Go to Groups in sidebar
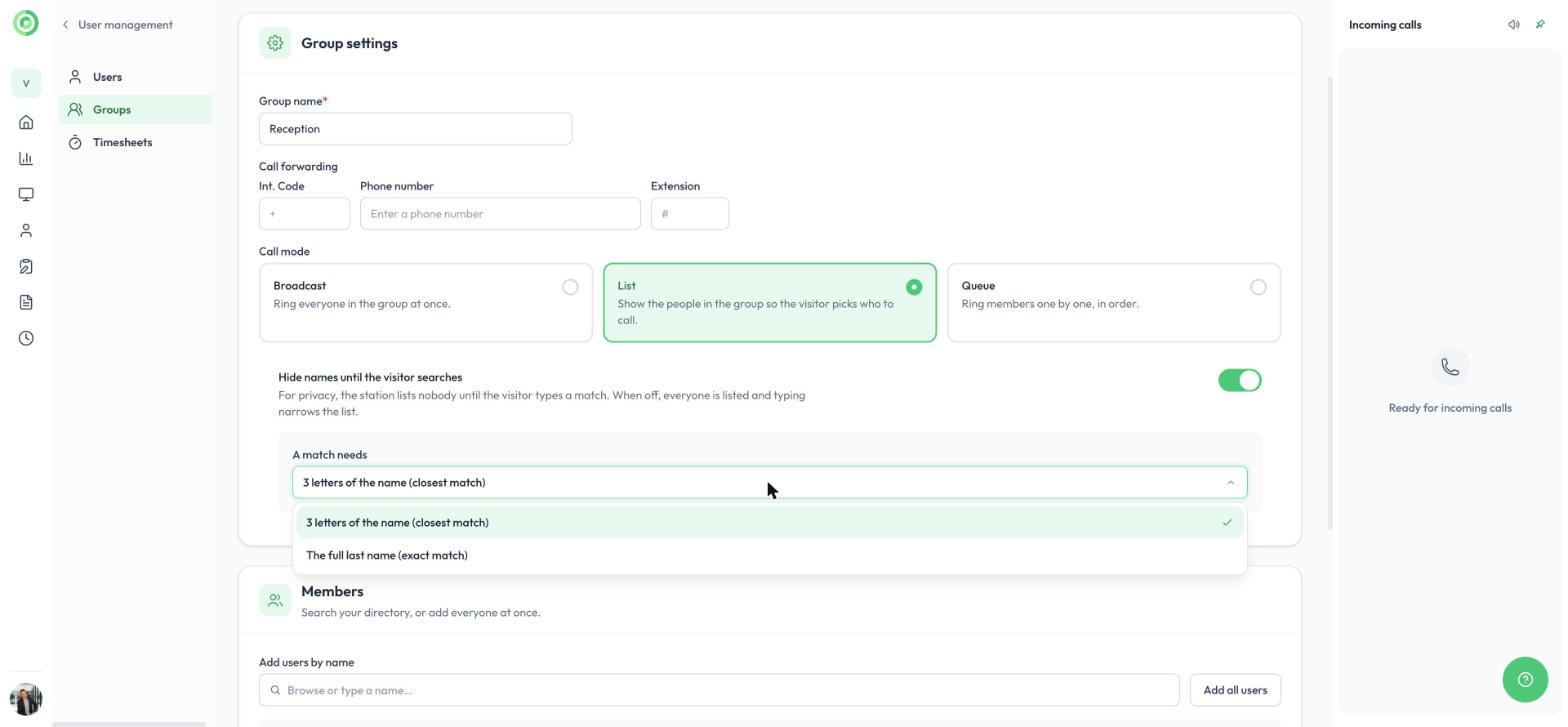The image size is (1568, 727). (135, 110)
